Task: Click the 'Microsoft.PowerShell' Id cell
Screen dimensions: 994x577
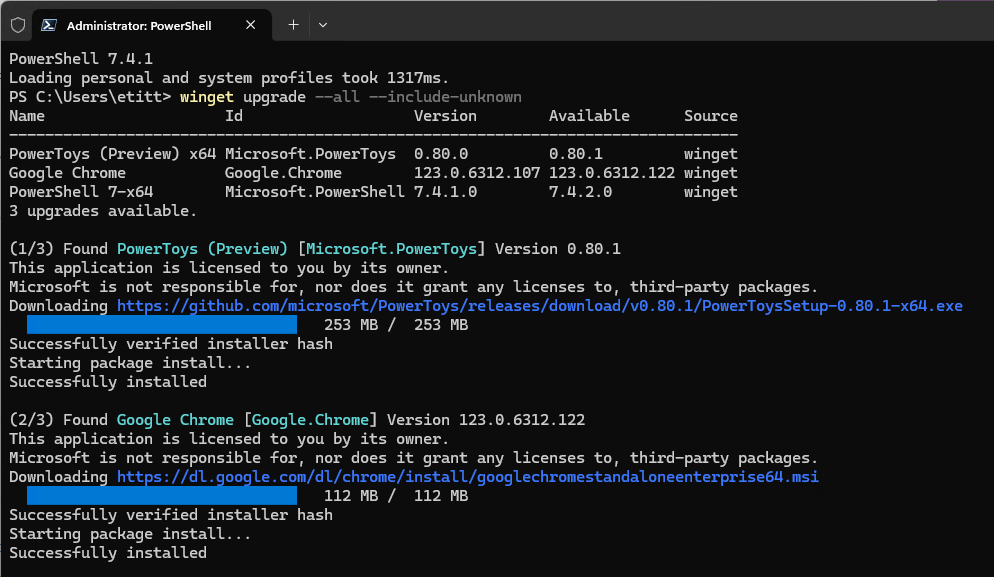Action: click(x=314, y=192)
